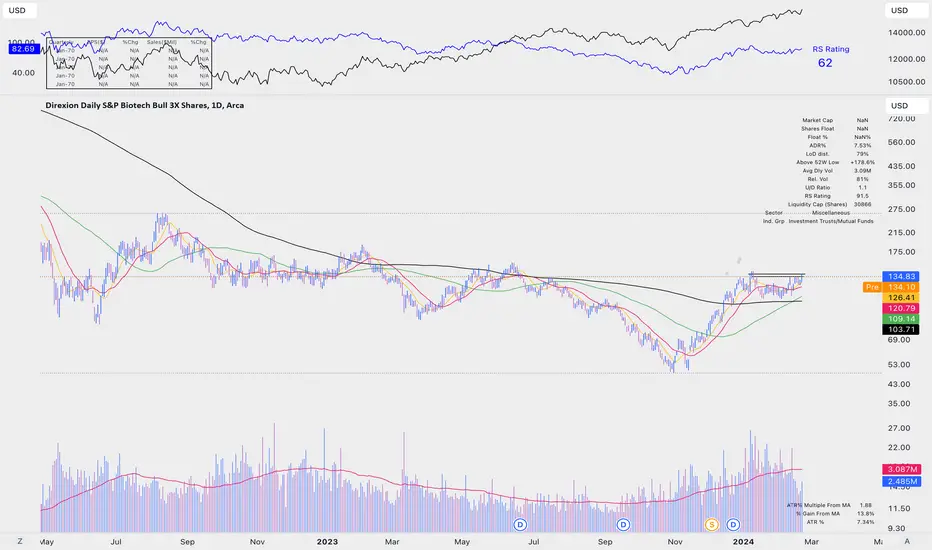932x550 pixels.
Task: Click the pink 3.087M volume average label
Action: pos(902,470)
